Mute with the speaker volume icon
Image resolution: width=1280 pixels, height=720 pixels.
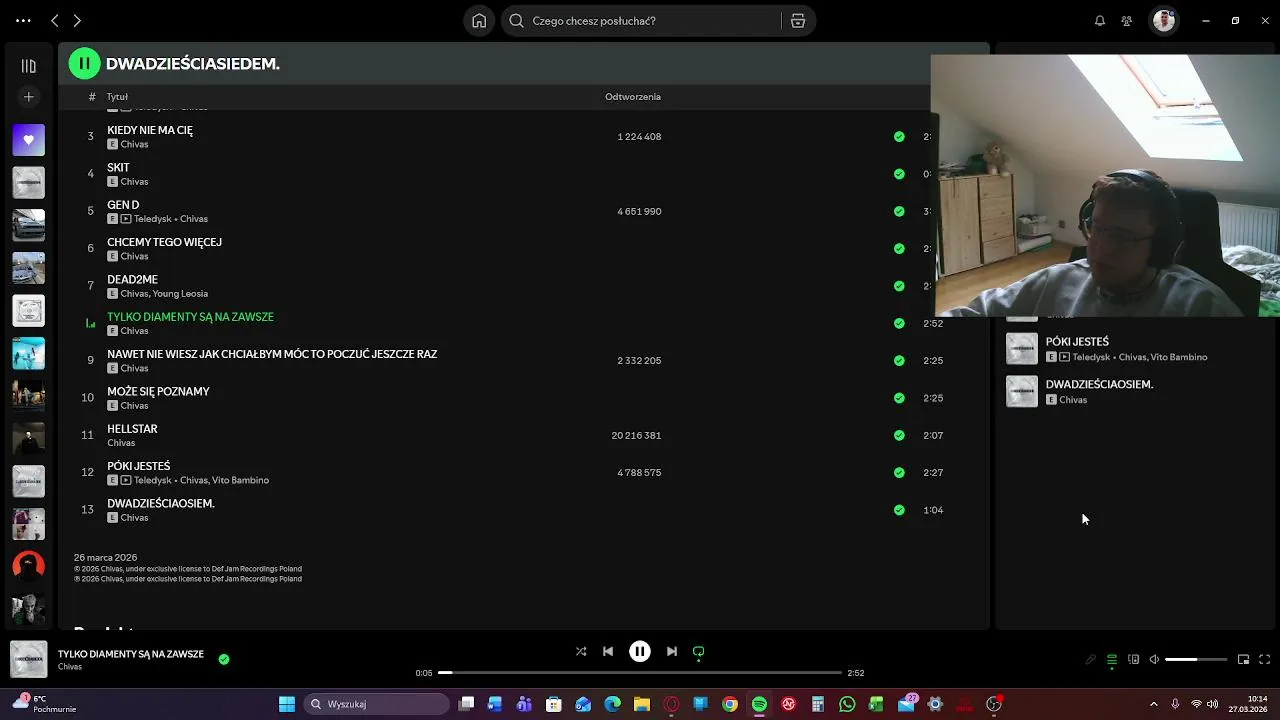[x=1154, y=659]
